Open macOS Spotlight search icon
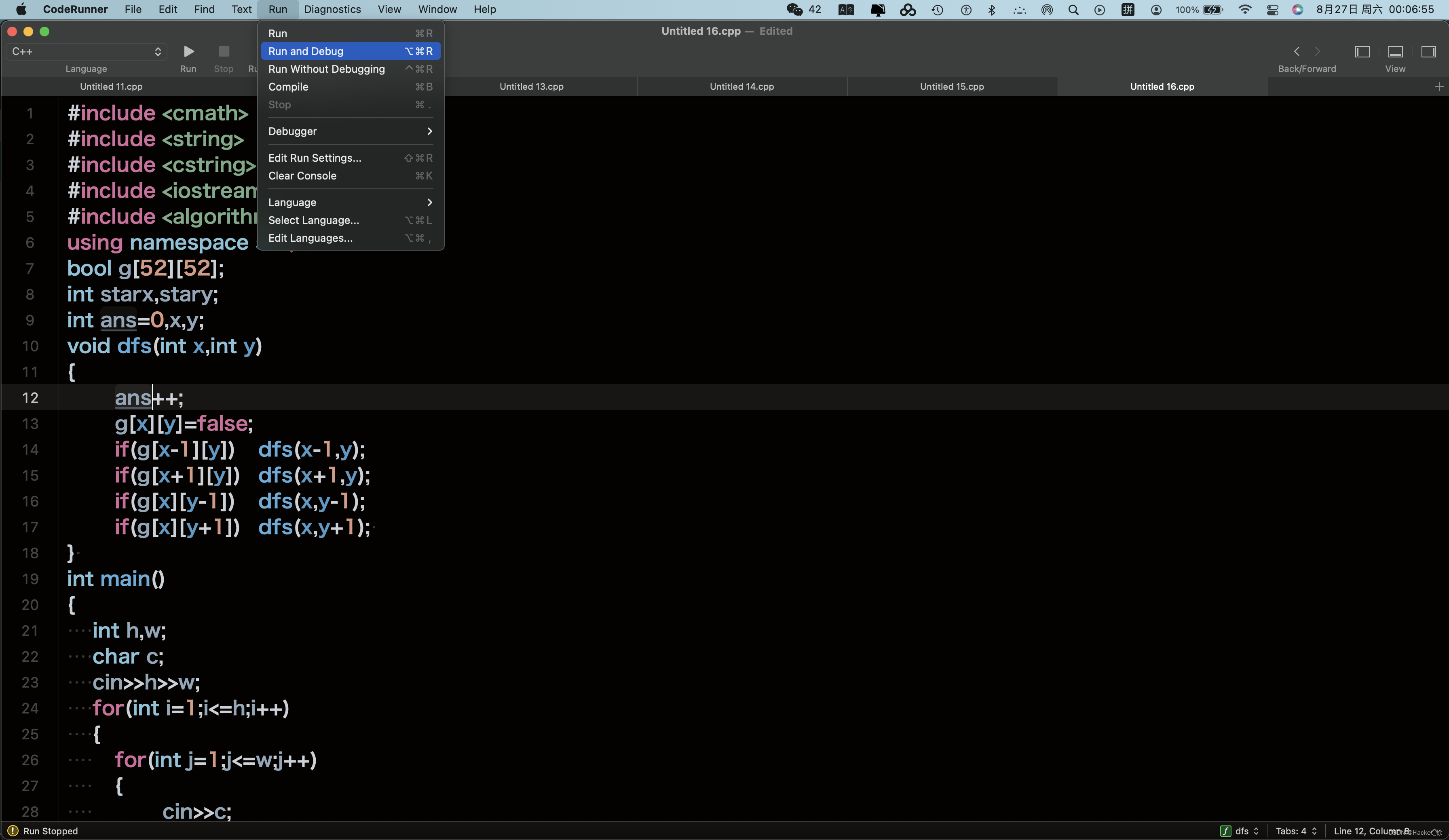 click(x=1073, y=10)
